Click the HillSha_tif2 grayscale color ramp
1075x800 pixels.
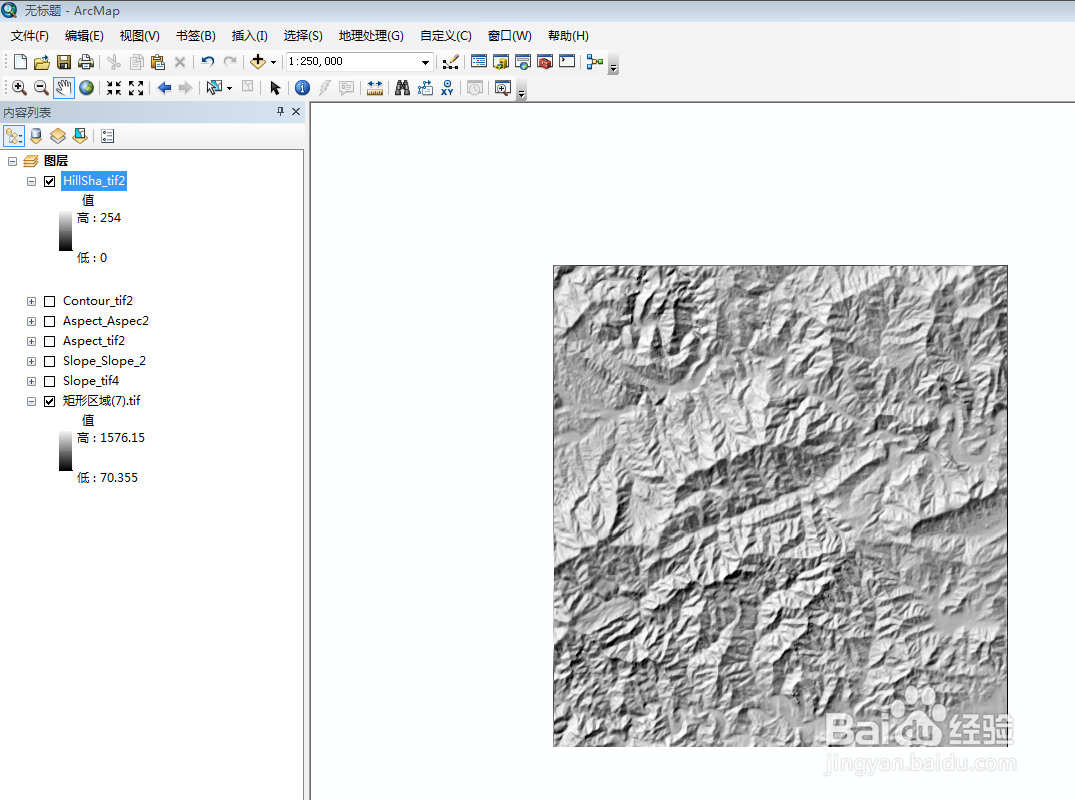[x=65, y=231]
